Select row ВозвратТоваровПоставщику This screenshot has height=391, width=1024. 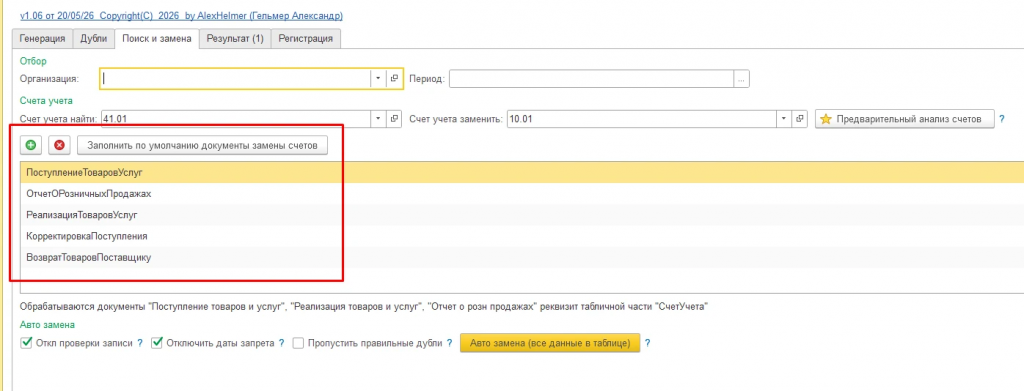(x=522, y=257)
